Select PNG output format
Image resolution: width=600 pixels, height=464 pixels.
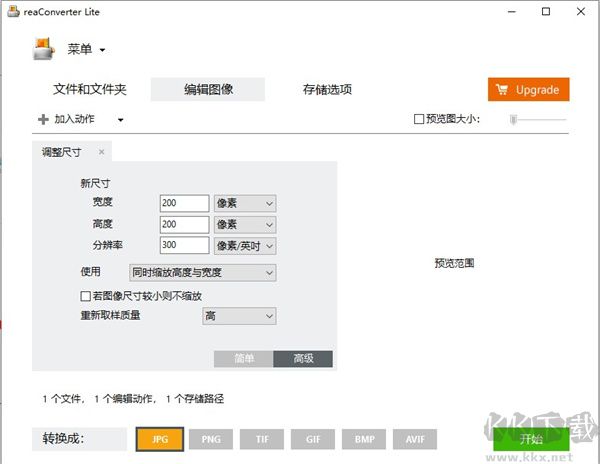(210, 438)
